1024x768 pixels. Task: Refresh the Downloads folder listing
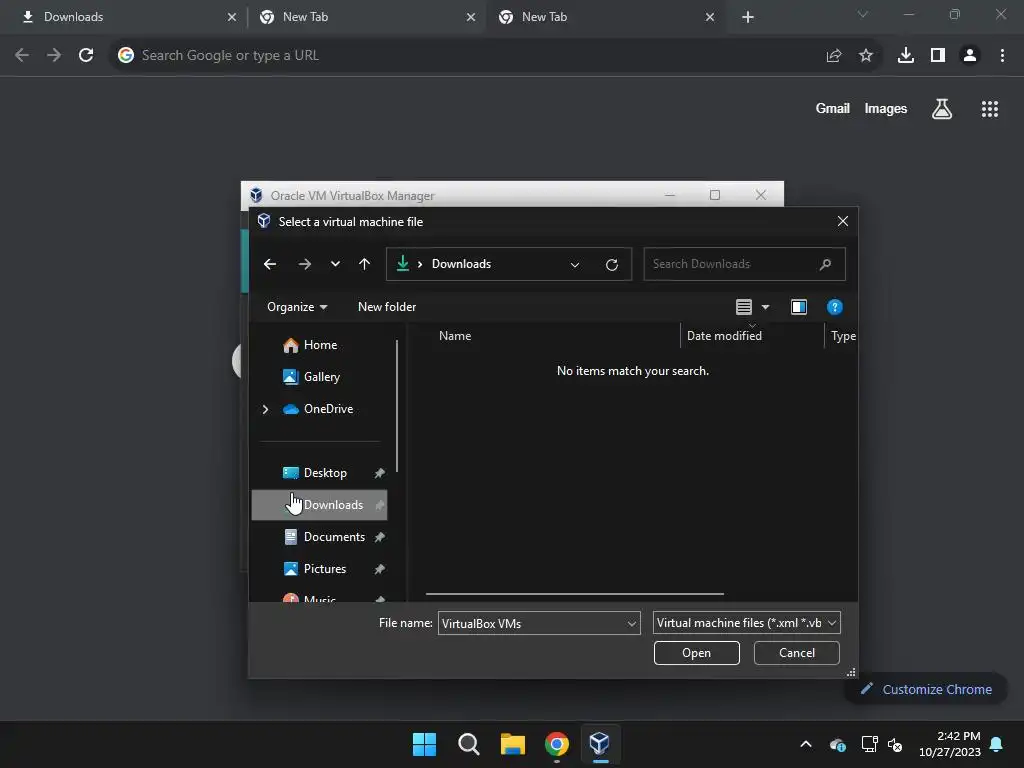(x=612, y=264)
